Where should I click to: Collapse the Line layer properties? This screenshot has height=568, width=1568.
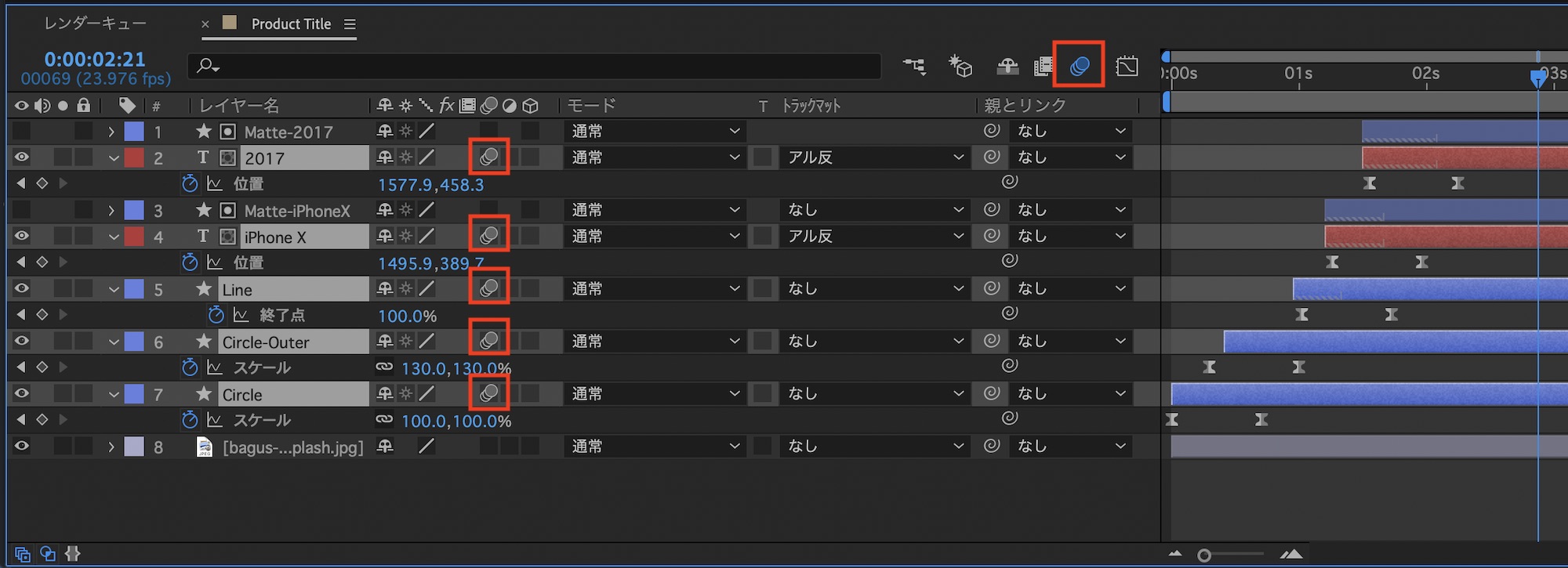pos(114,289)
